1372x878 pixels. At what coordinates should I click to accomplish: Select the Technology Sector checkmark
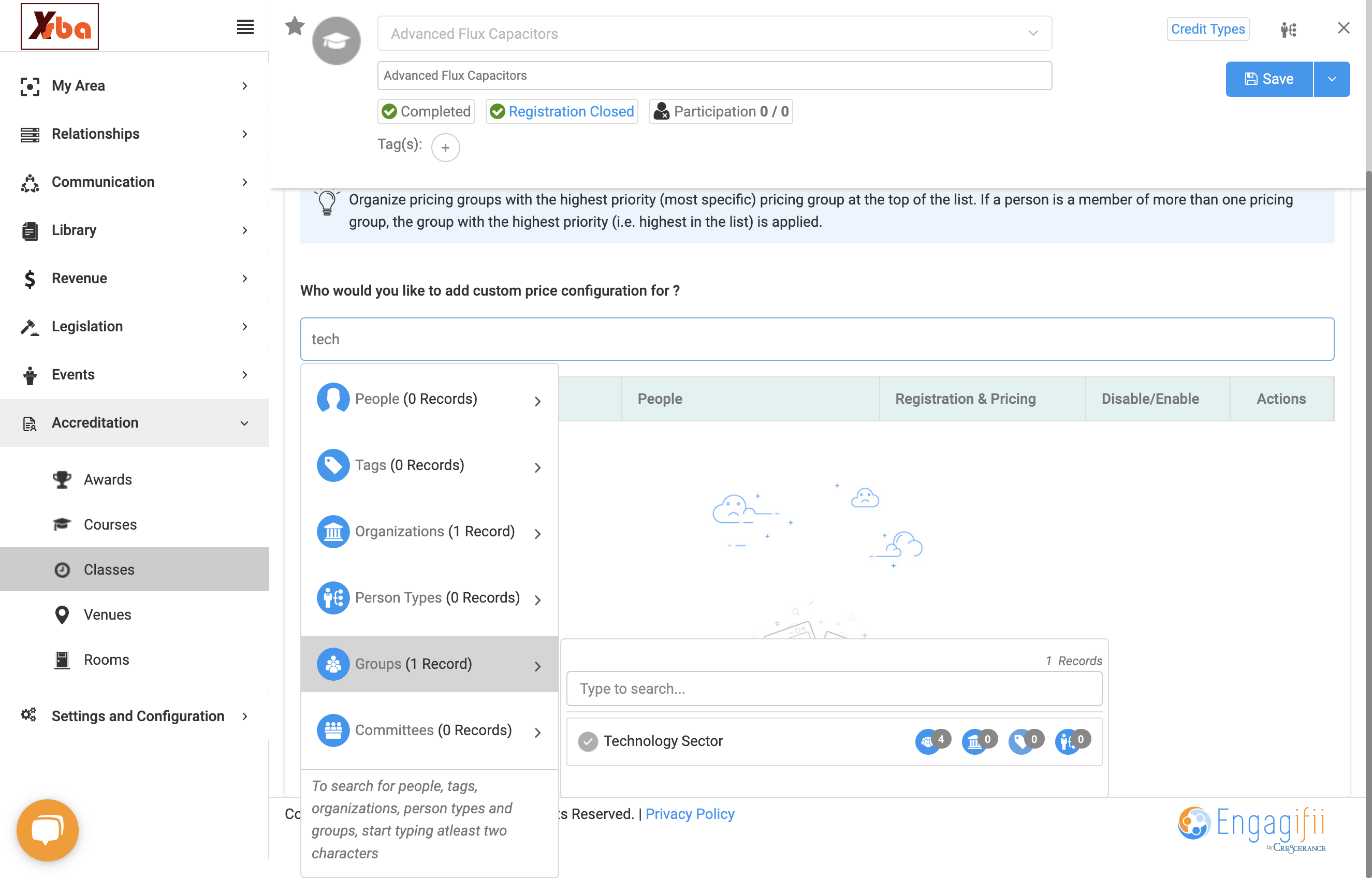point(588,741)
